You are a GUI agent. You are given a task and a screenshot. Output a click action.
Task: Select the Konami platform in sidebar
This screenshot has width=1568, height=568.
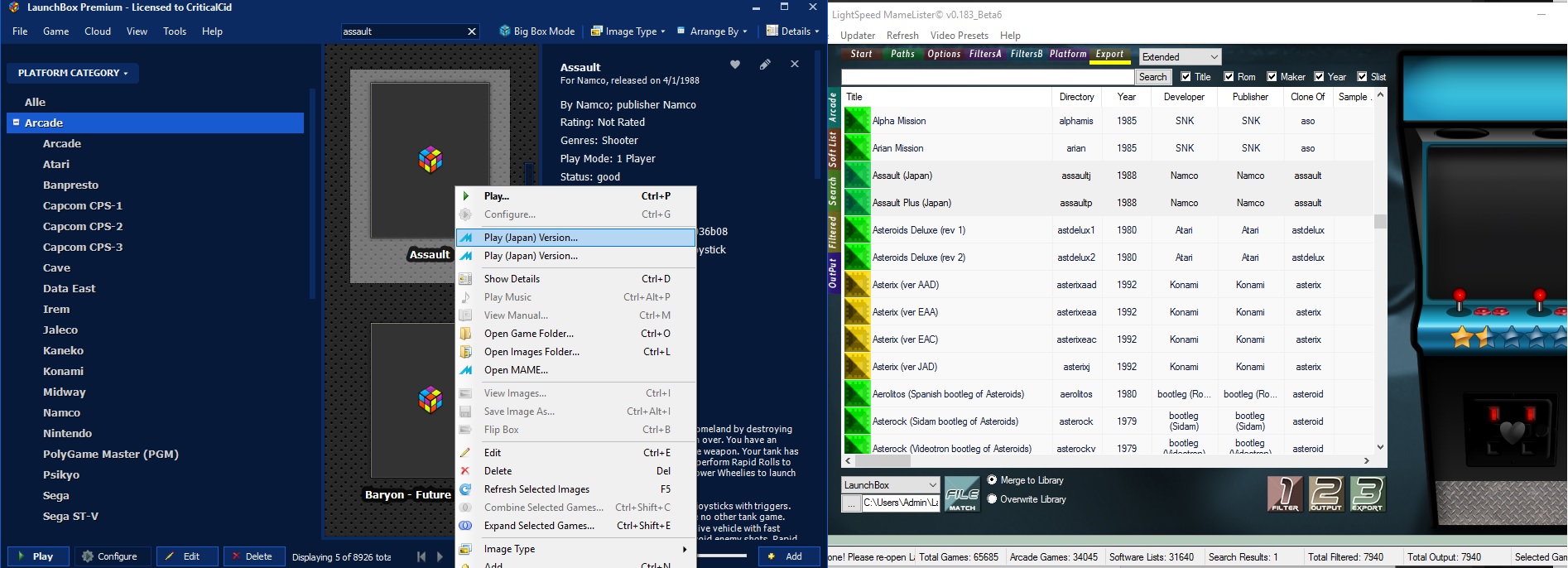pyautogui.click(x=64, y=371)
